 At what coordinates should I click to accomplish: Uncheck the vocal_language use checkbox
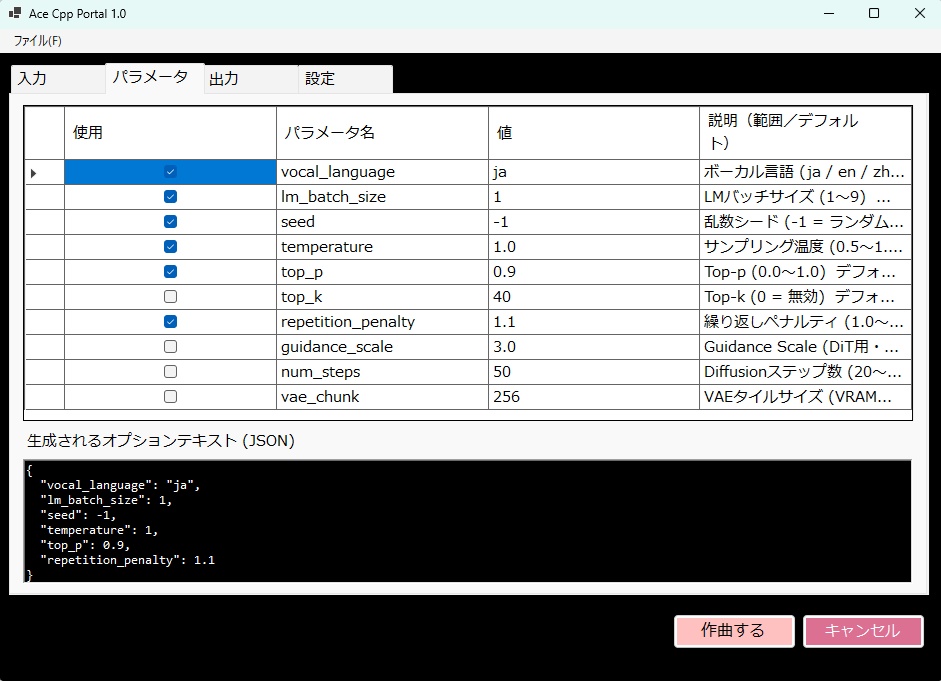click(x=170, y=172)
